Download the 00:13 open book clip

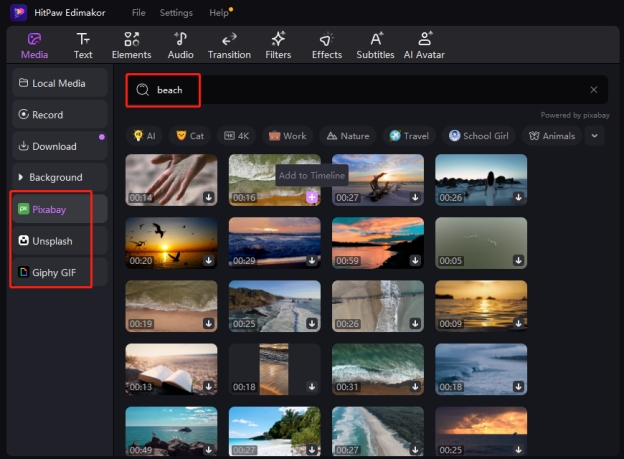click(x=209, y=387)
